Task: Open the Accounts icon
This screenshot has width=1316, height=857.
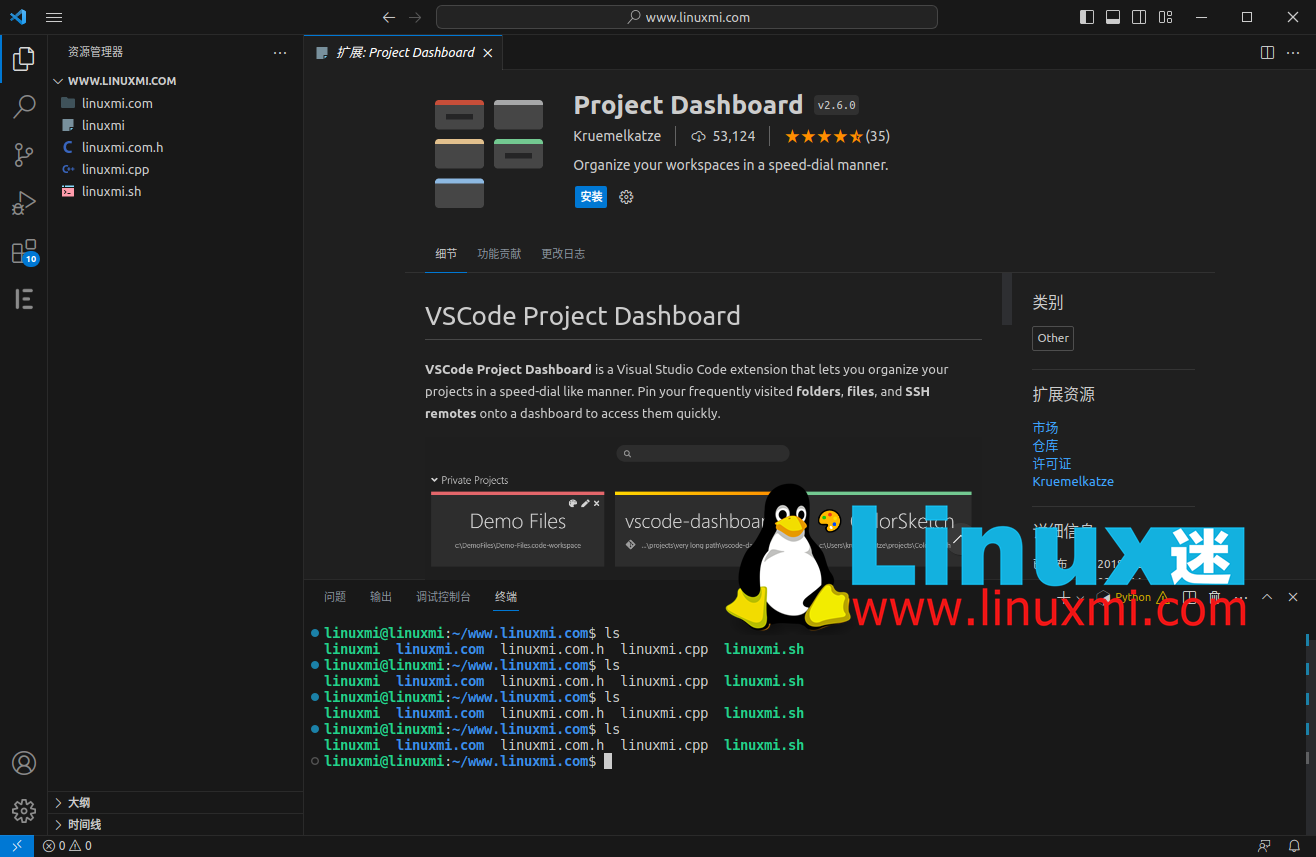Action: click(x=24, y=763)
